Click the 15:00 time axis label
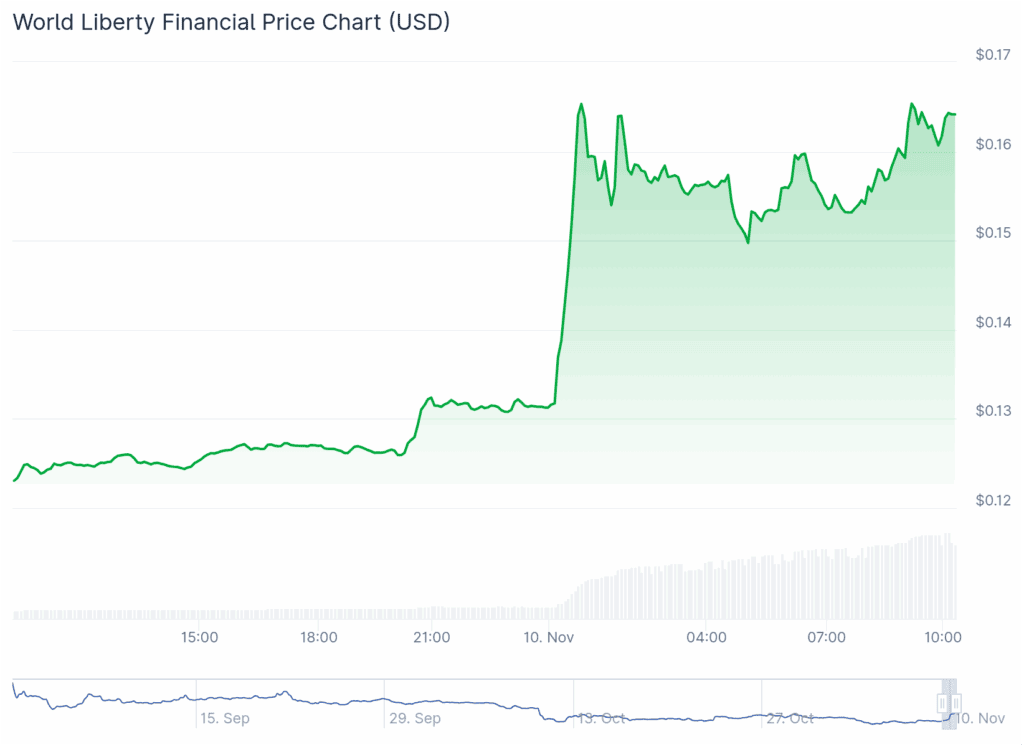1024x747 pixels. 199,637
